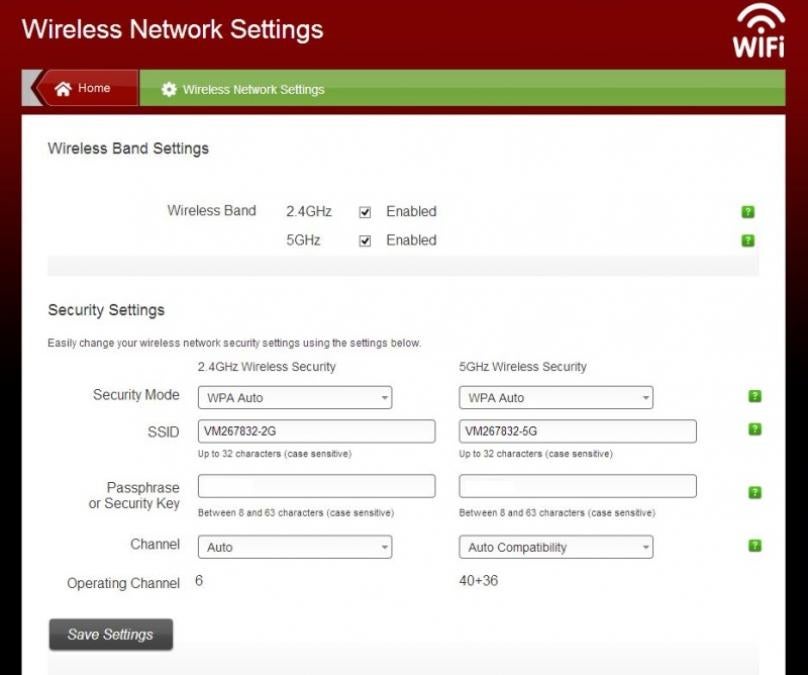
Task: Click help icon for 2.4GHz wireless band
Action: coord(748,212)
